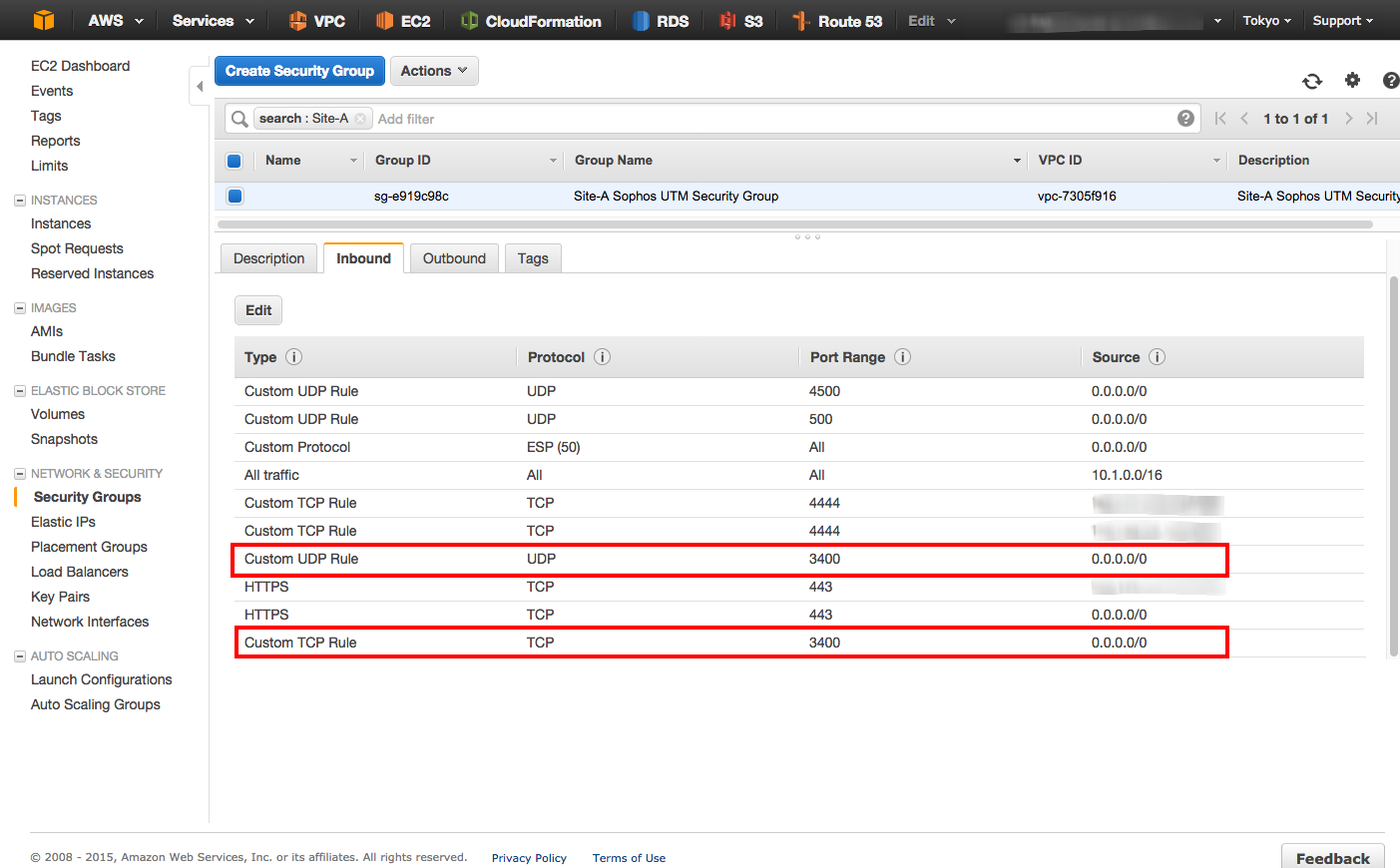Image resolution: width=1400 pixels, height=868 pixels.
Task: Open Volumes in the sidebar
Action: click(58, 414)
